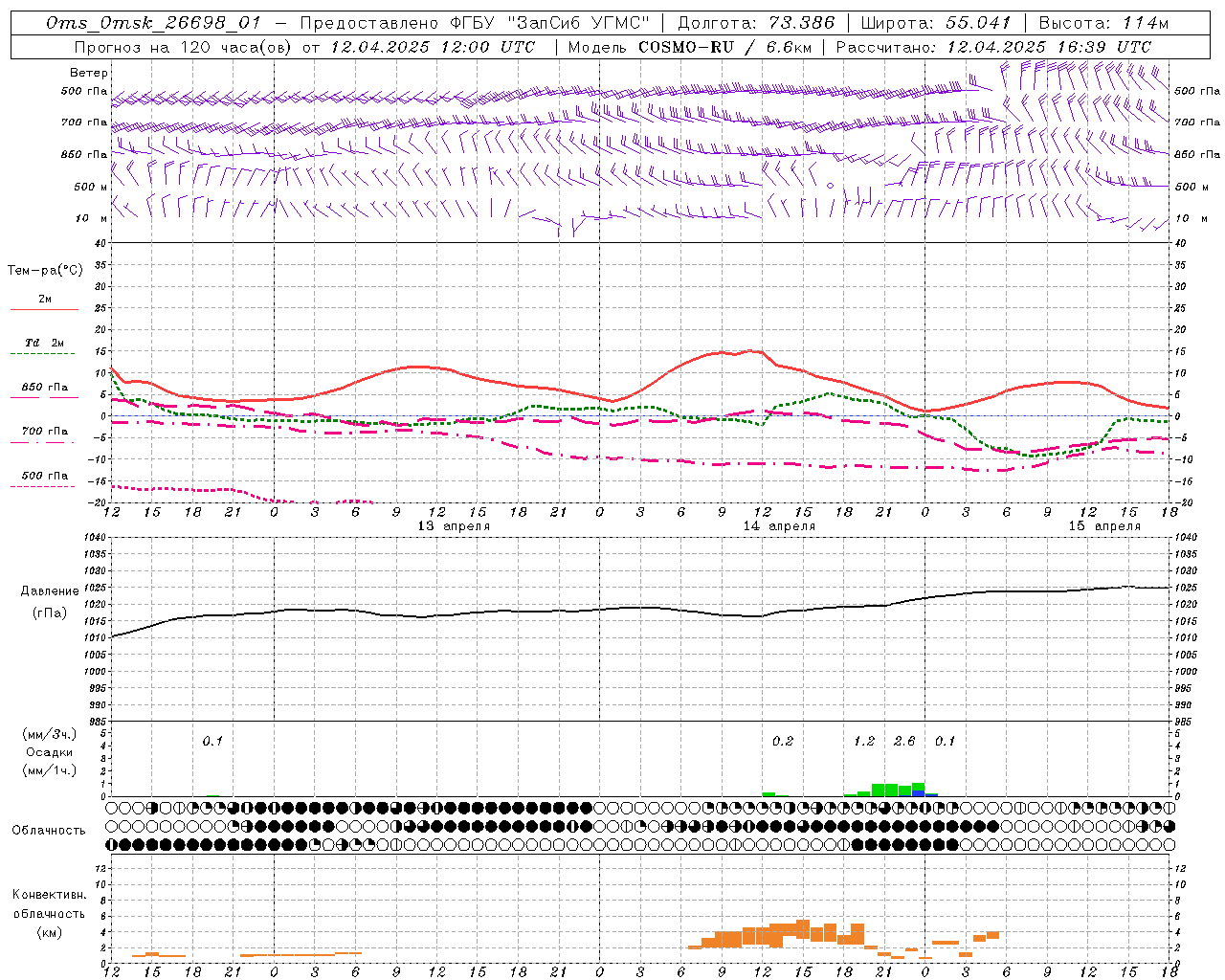The height and width of the screenshot is (980, 1225).
Task: Select the (мм/1ч.) precipitation unit label
Action: 50,770
